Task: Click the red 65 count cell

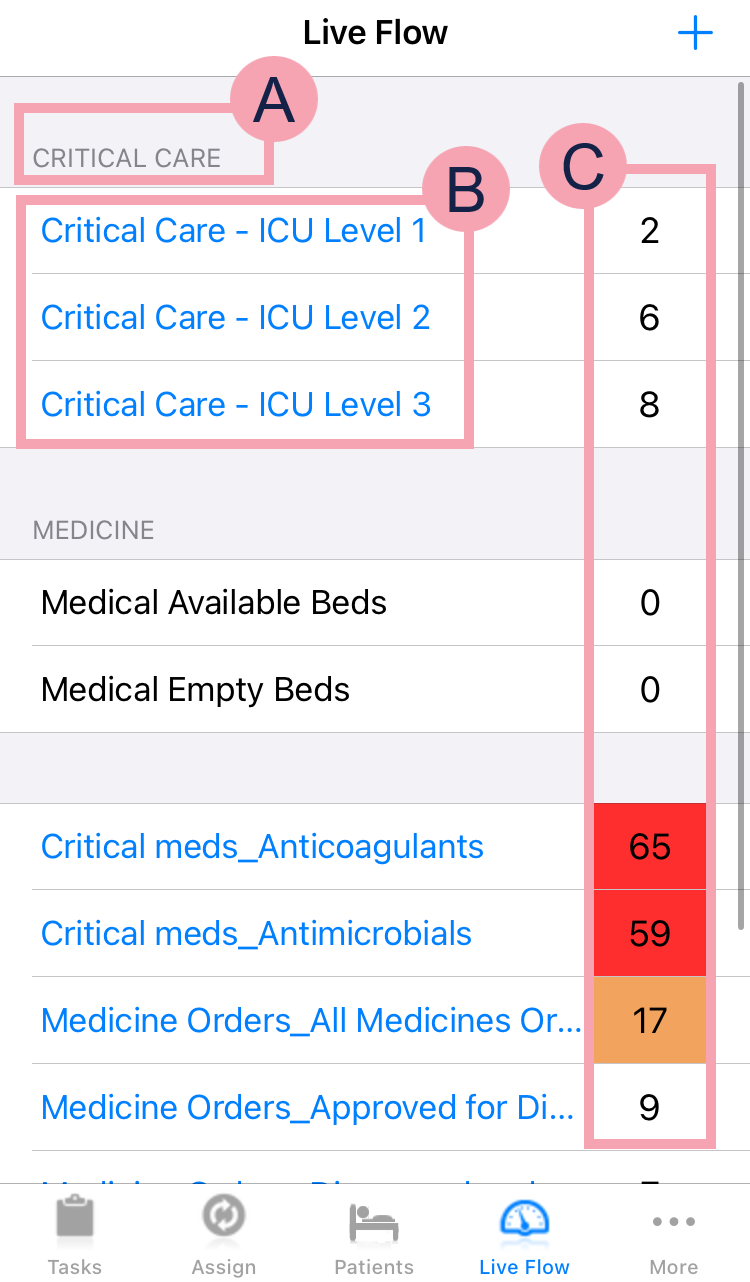Action: [650, 847]
